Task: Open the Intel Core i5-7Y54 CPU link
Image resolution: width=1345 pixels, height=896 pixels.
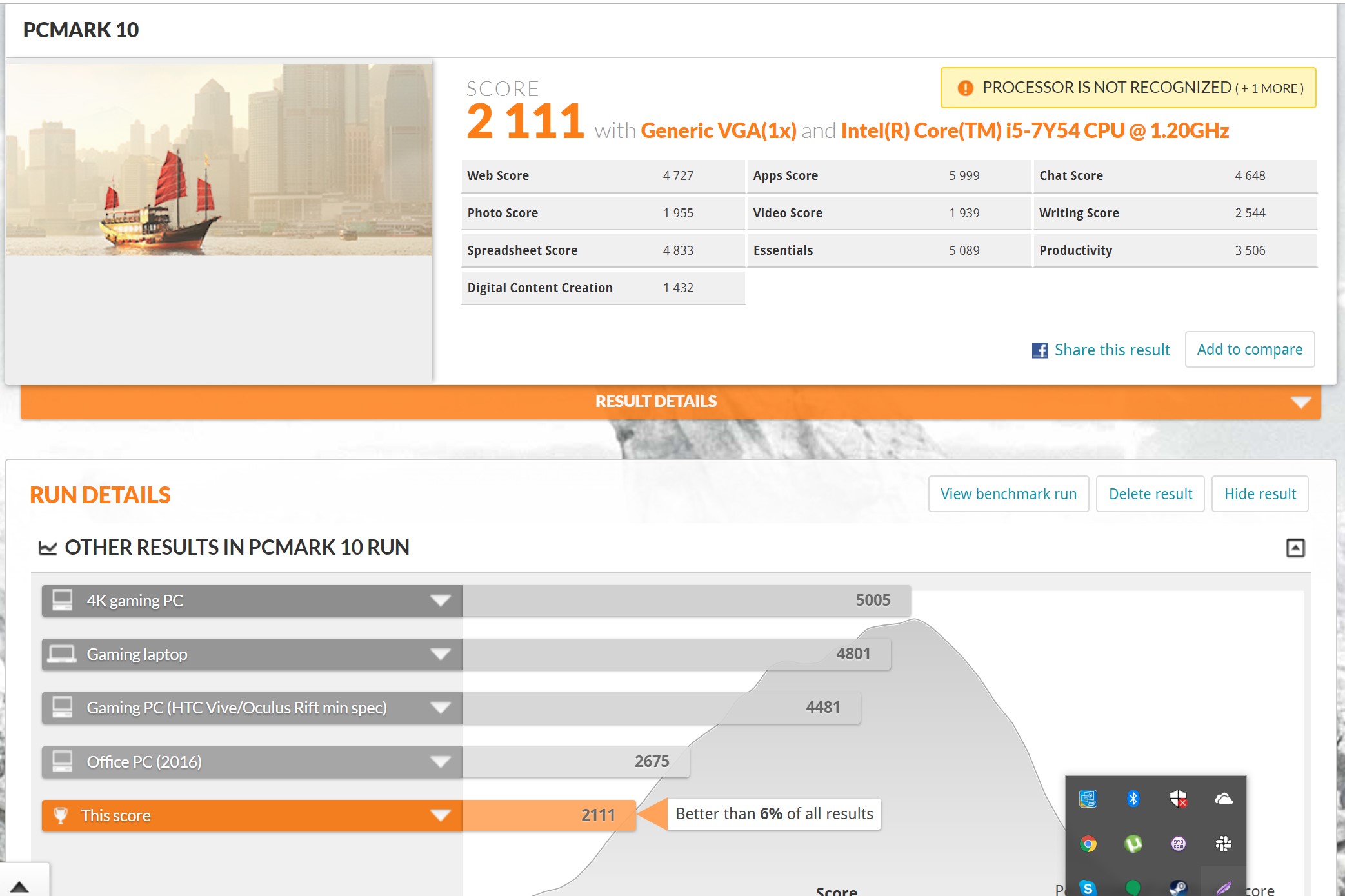Action: pos(1035,131)
